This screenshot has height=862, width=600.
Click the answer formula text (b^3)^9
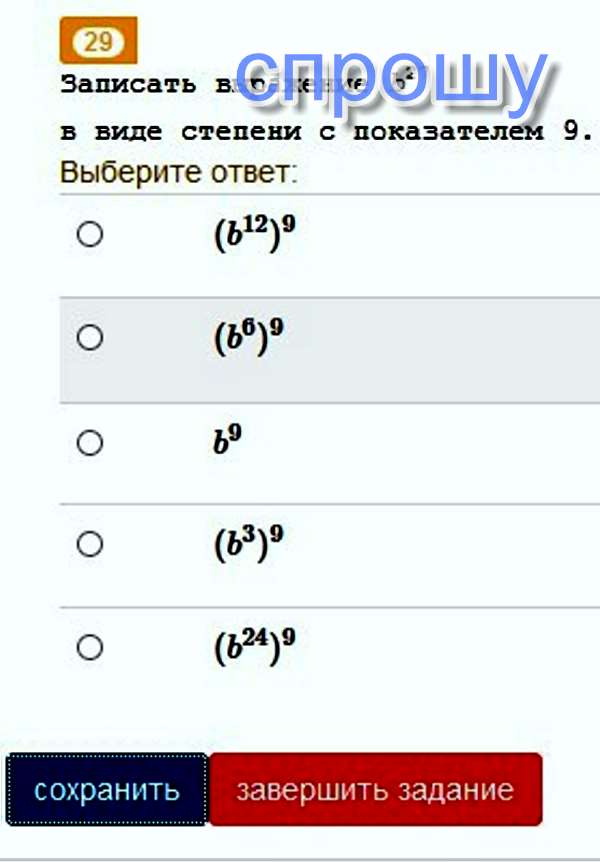coord(248,544)
